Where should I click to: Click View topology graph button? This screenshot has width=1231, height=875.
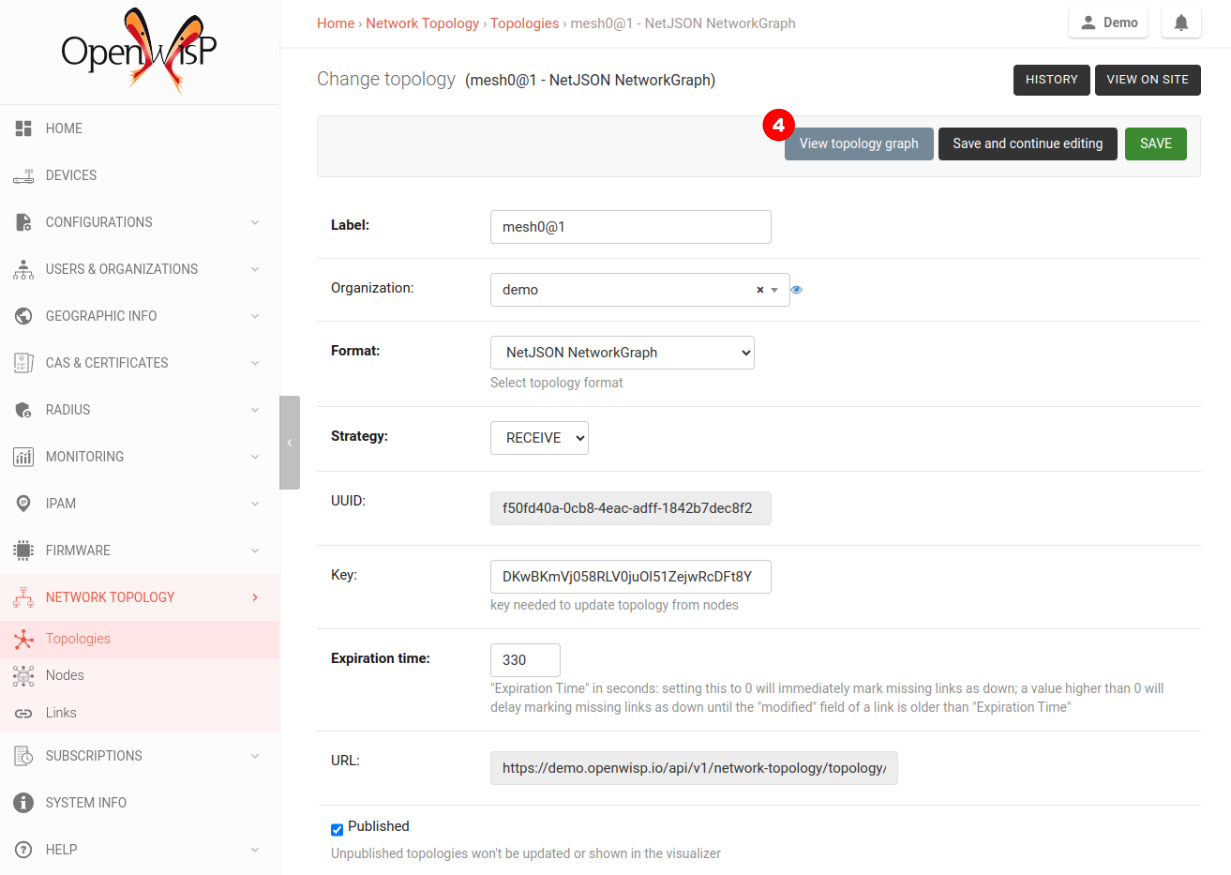858,144
